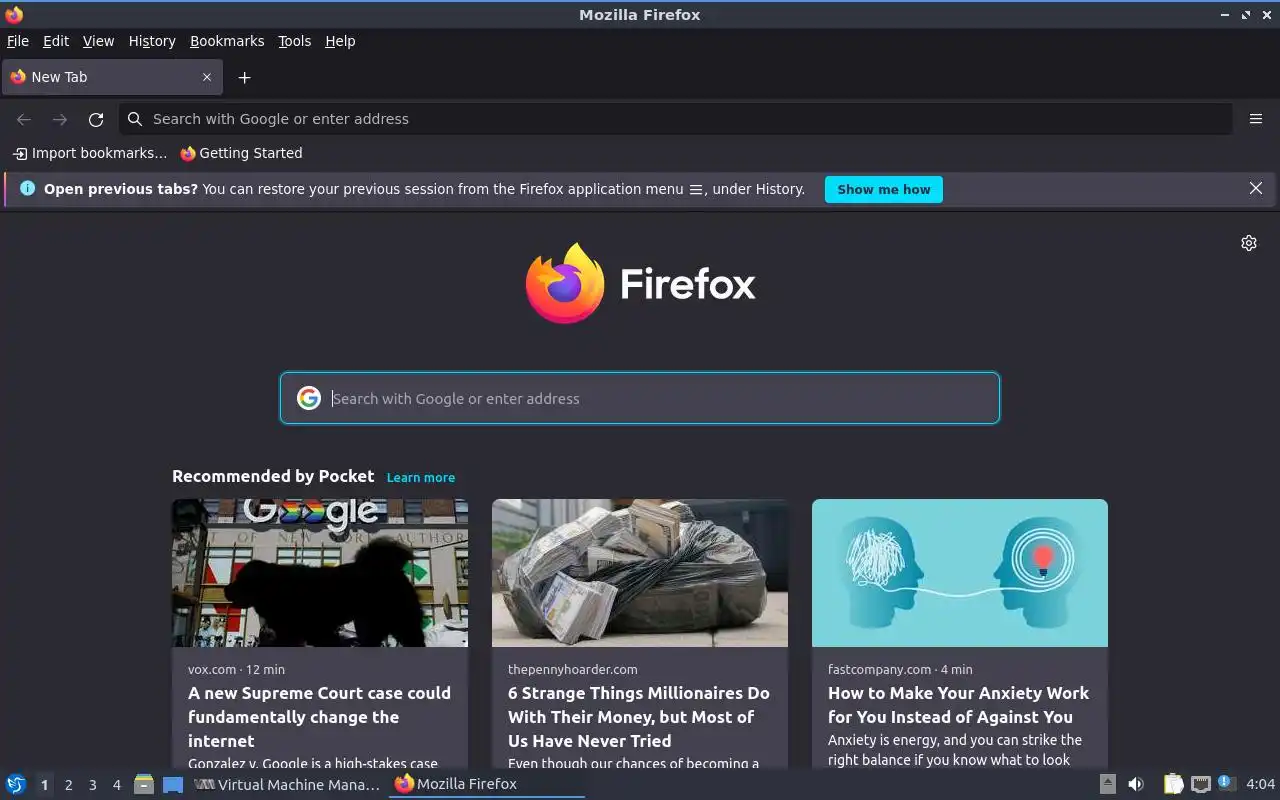
Task: Dismiss the Open previous tabs notification
Action: (x=1256, y=188)
